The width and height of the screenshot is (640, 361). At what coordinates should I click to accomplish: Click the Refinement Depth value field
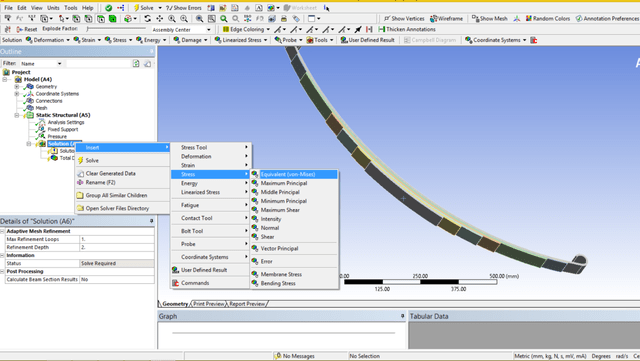coord(117,247)
